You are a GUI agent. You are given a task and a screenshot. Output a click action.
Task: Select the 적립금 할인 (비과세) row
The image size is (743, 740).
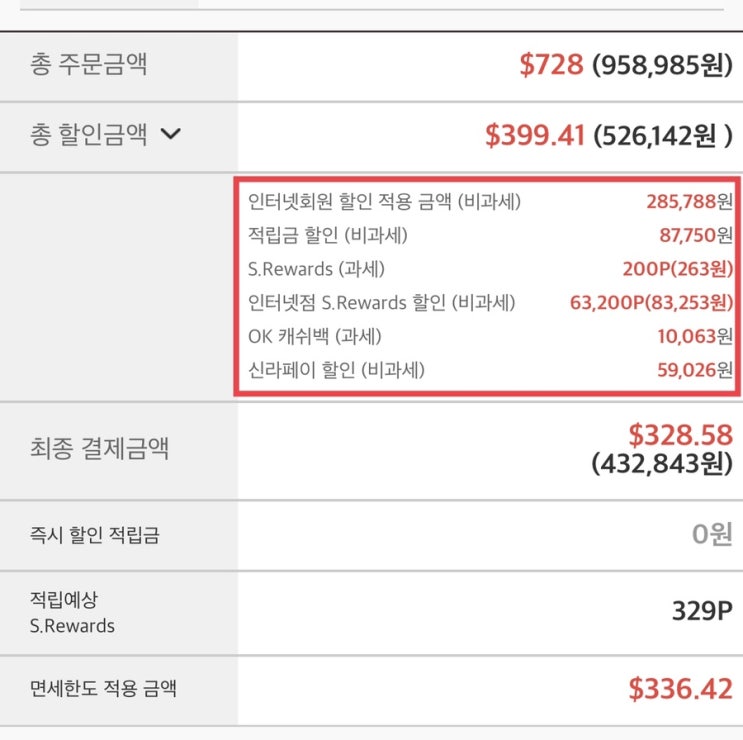327,235
